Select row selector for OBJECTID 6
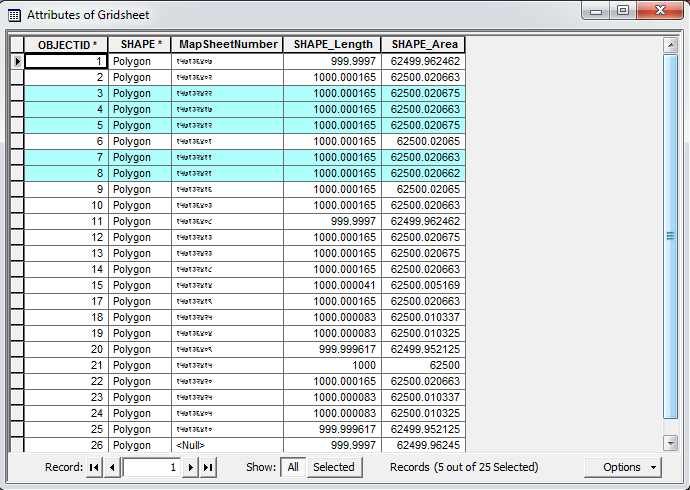This screenshot has width=690, height=490. point(17,141)
